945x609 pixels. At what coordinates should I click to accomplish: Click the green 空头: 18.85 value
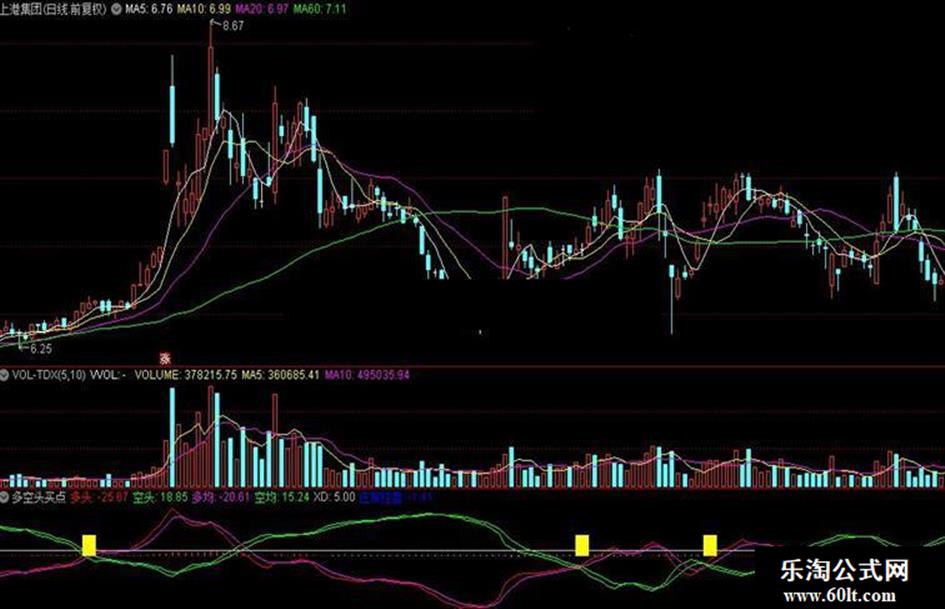point(160,498)
